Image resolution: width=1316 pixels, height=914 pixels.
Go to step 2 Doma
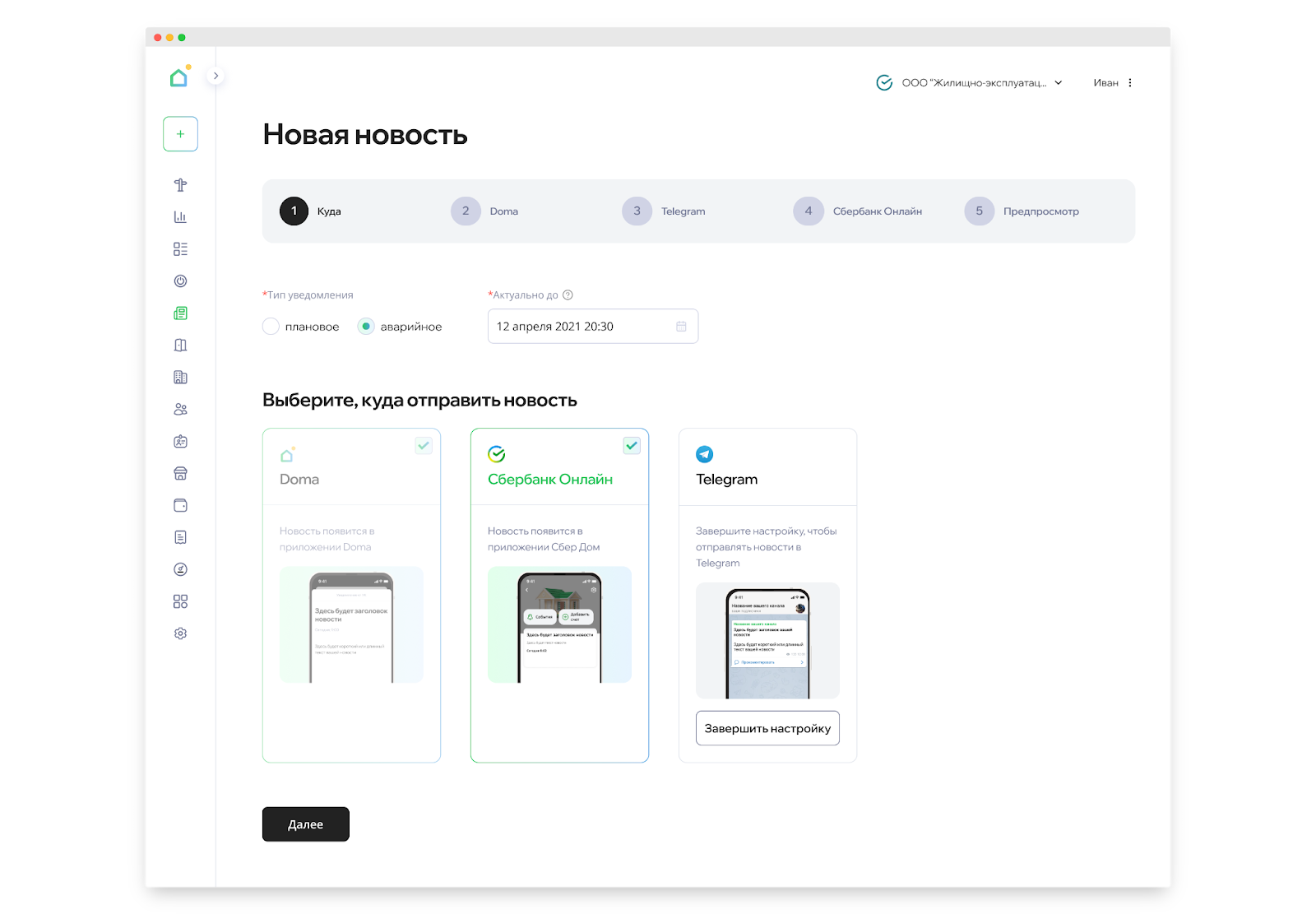click(x=484, y=211)
